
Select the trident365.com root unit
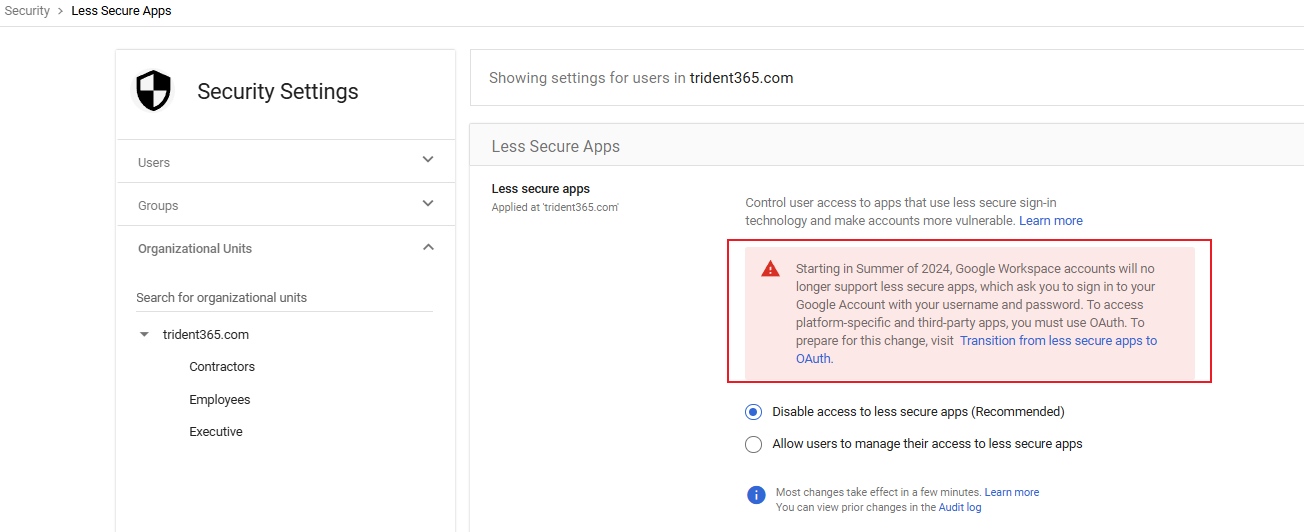(x=206, y=335)
